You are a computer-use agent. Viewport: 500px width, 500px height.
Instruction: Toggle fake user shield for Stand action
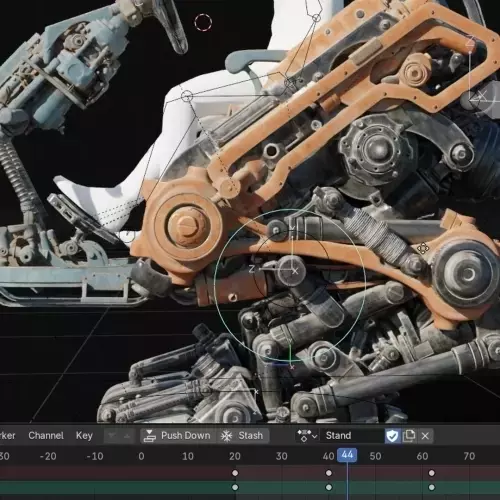coord(392,436)
